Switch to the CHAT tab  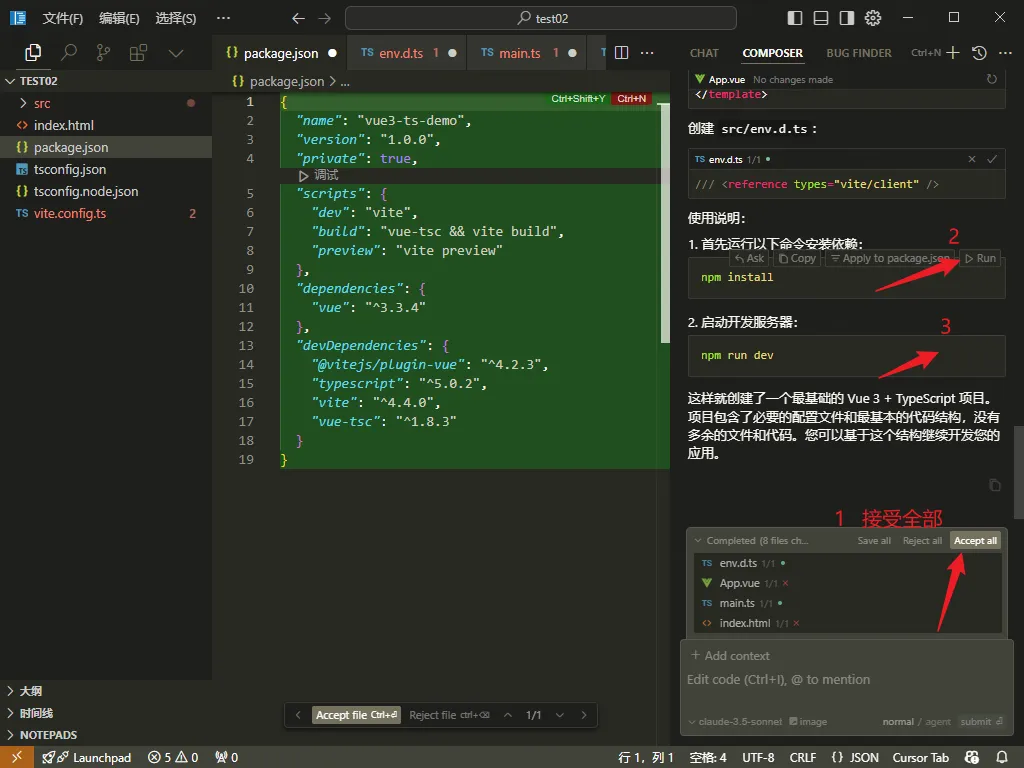pyautogui.click(x=704, y=53)
